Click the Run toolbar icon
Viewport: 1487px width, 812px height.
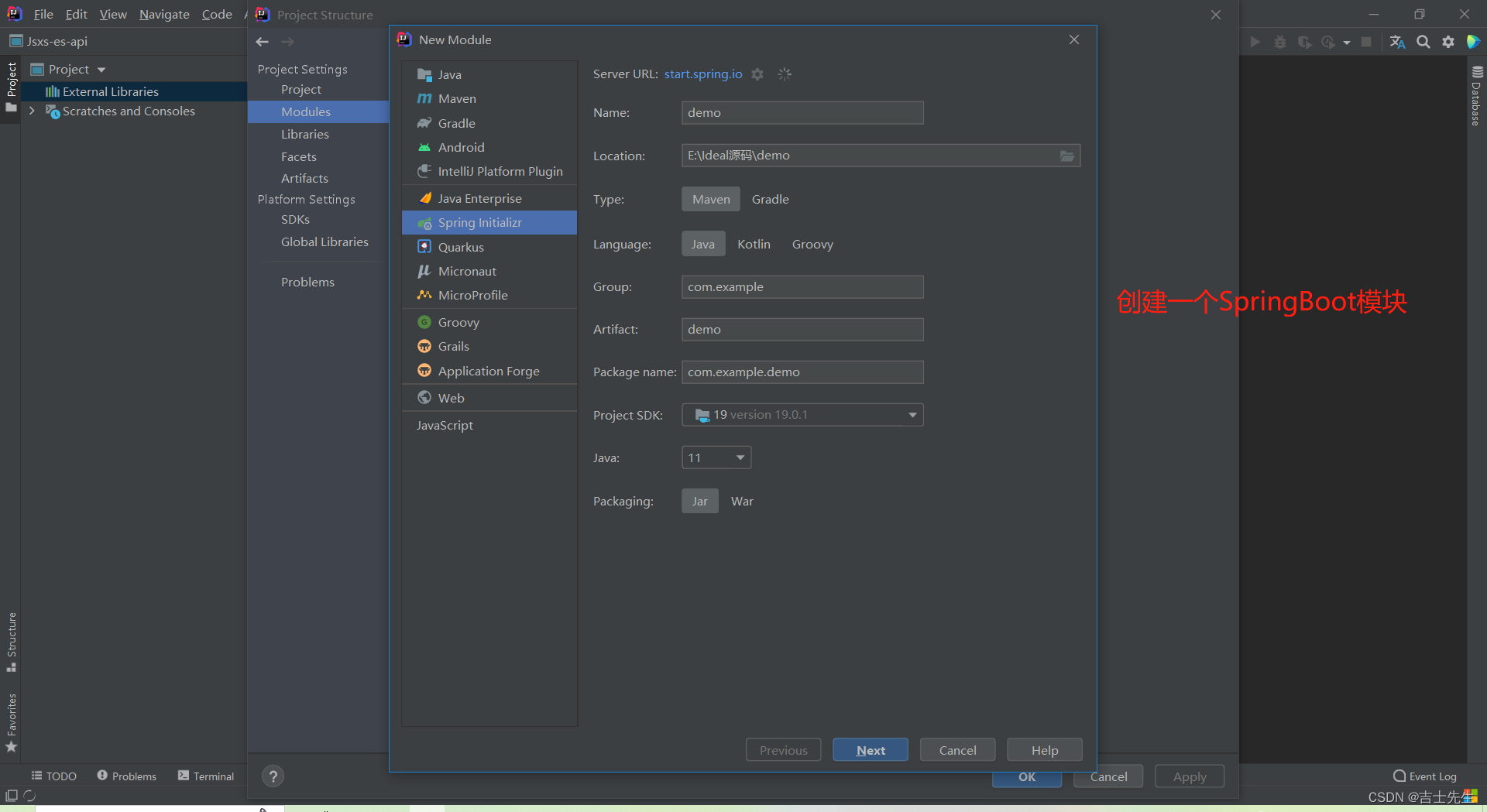tap(1255, 42)
